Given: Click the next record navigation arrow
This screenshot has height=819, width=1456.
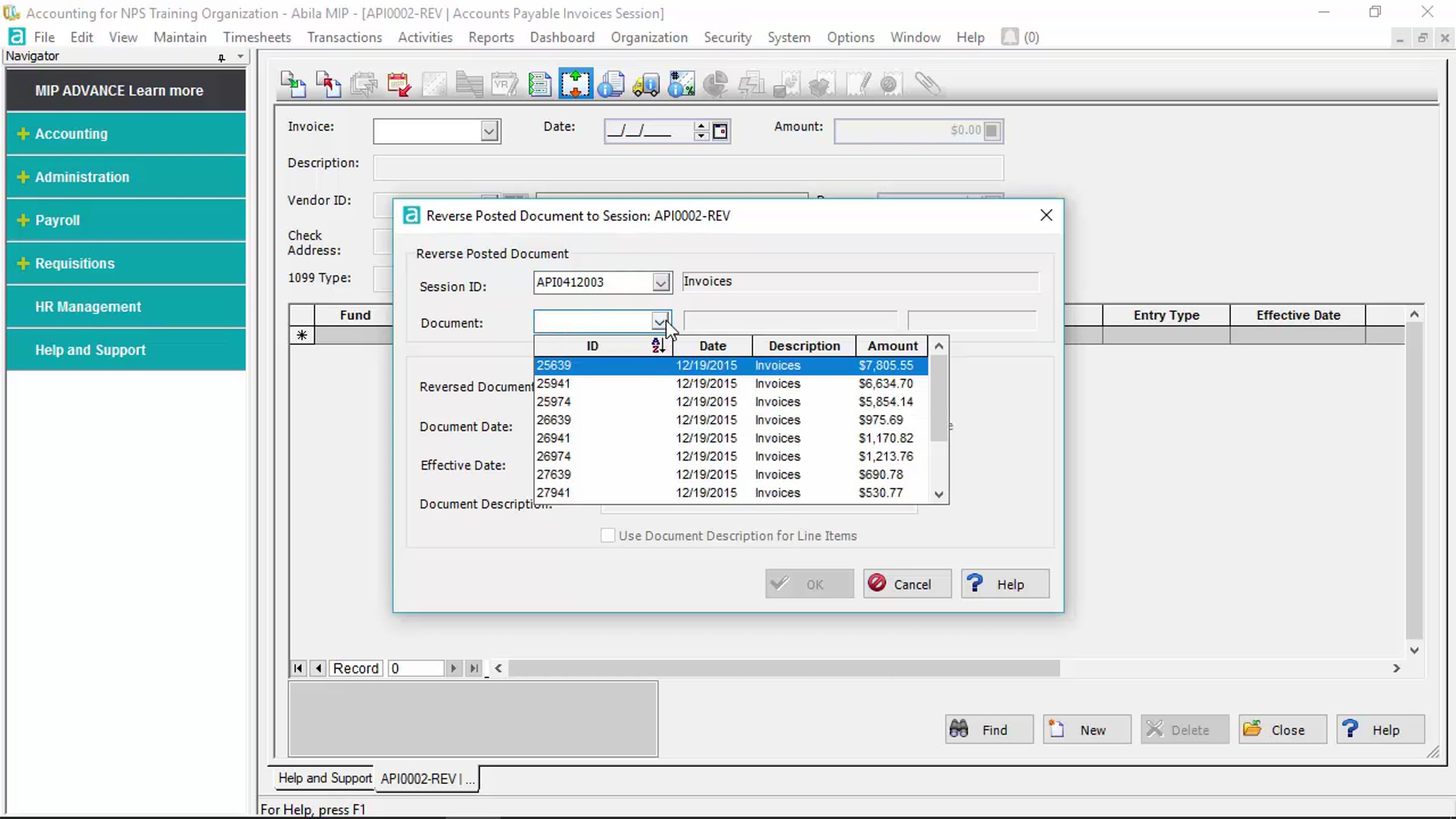Looking at the screenshot, I should (x=453, y=668).
